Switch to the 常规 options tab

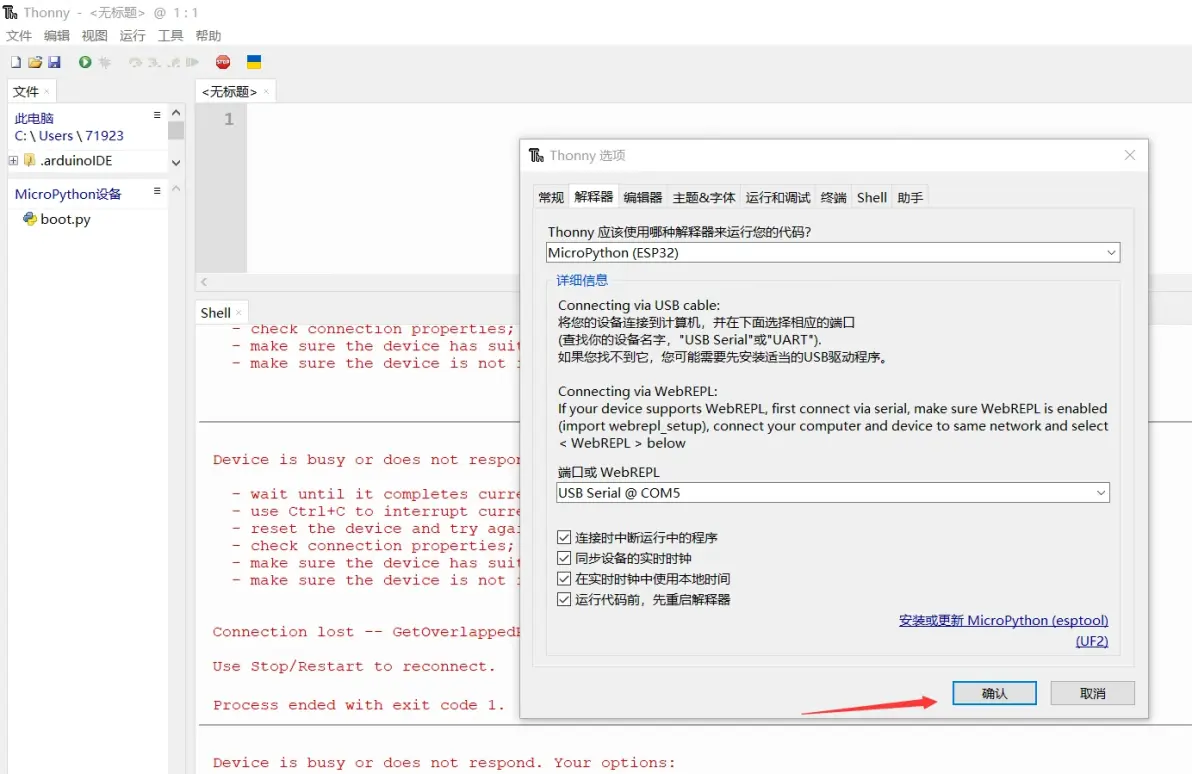[551, 198]
